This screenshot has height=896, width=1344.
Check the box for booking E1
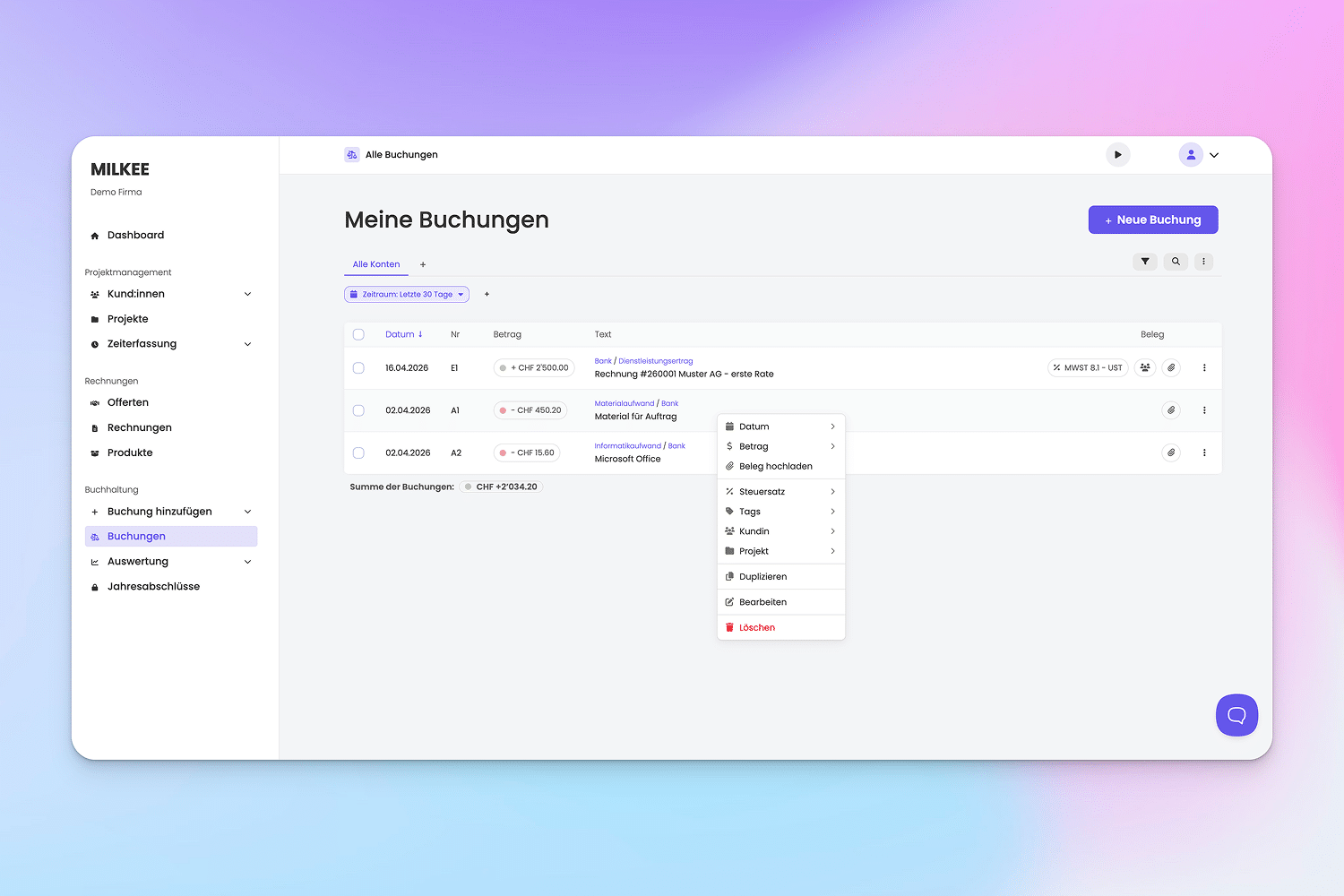pos(358,368)
